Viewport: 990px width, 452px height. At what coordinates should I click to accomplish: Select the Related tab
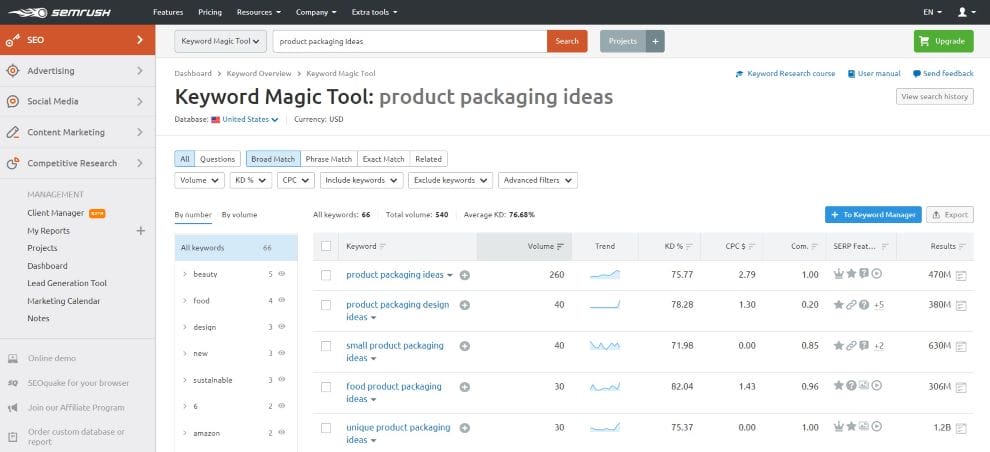pyautogui.click(x=429, y=159)
